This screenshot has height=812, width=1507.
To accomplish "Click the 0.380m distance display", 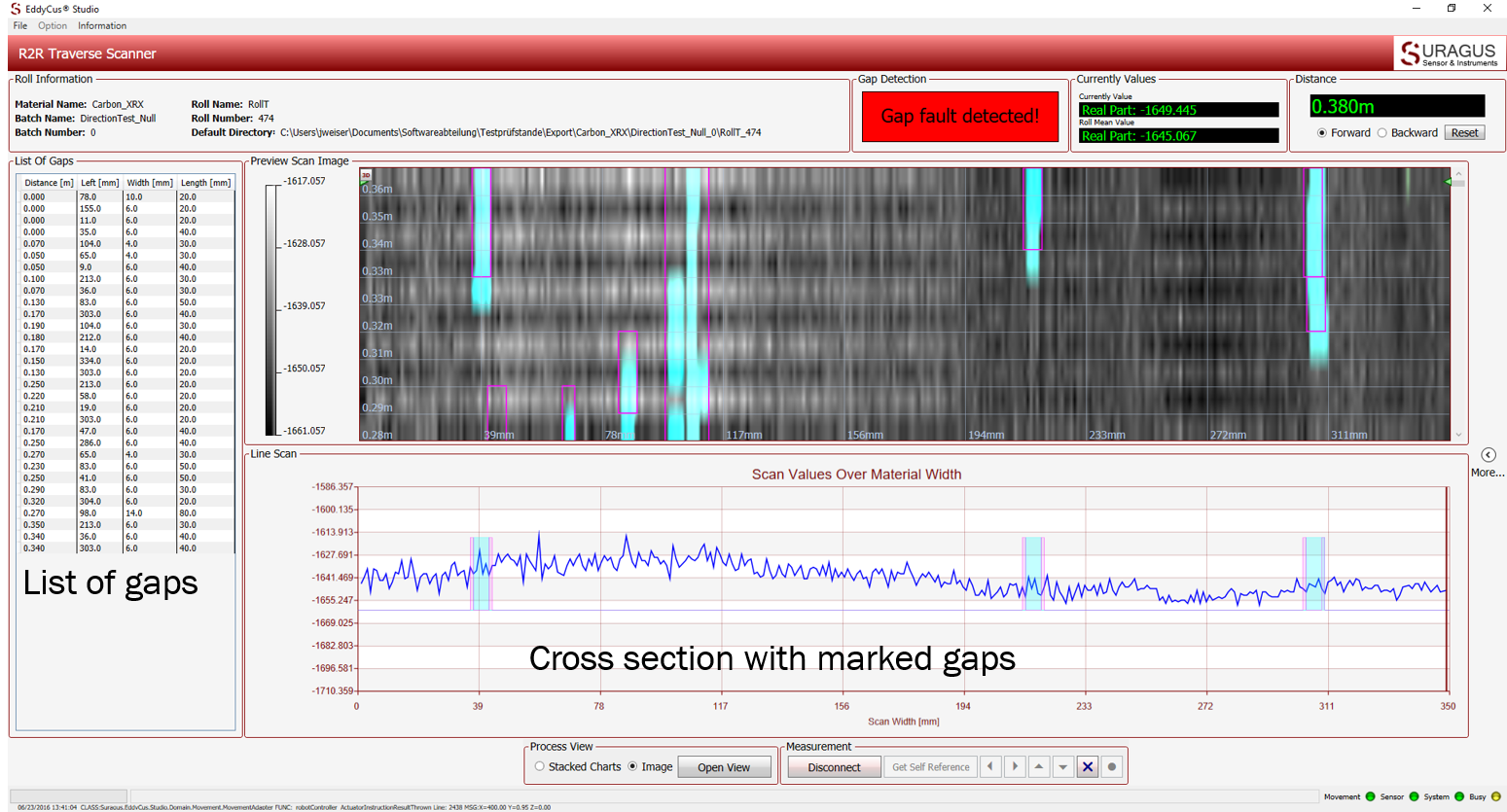I will [x=1396, y=106].
